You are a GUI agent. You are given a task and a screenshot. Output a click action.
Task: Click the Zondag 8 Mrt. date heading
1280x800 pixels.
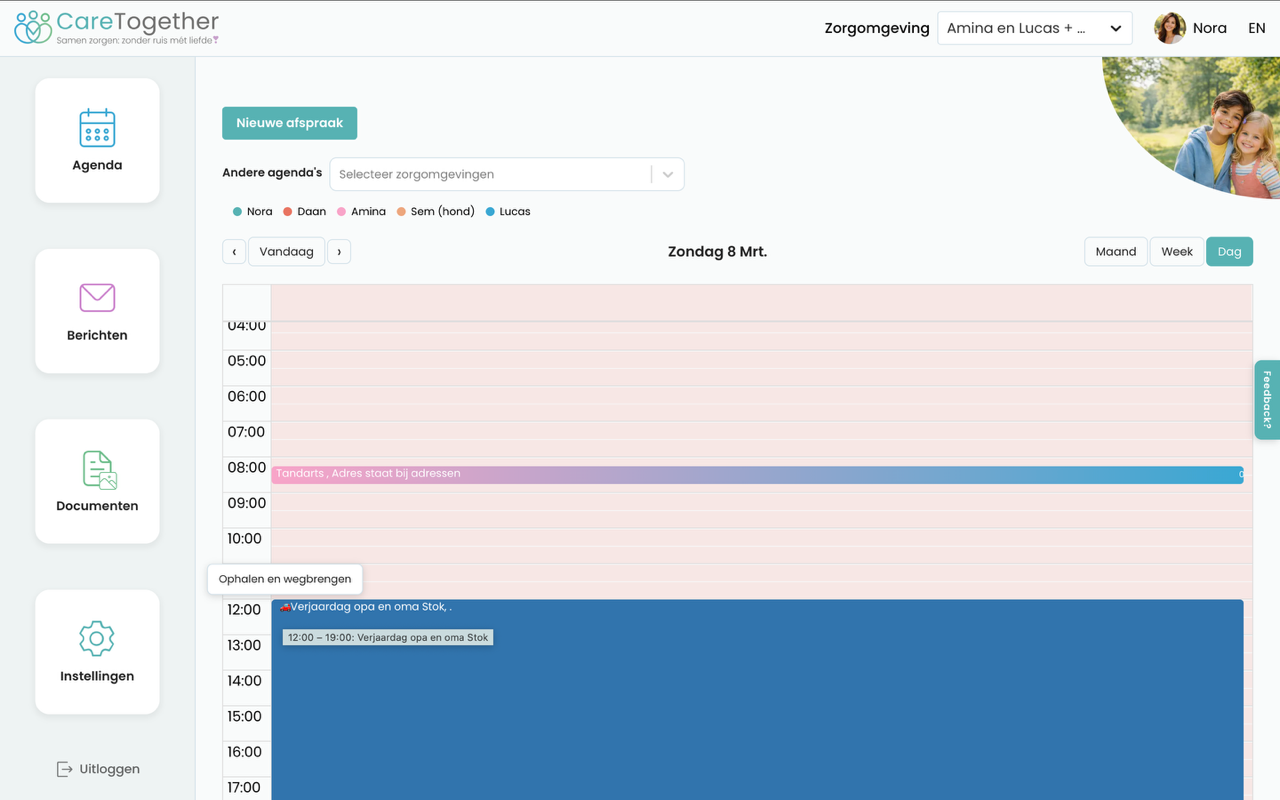(717, 252)
